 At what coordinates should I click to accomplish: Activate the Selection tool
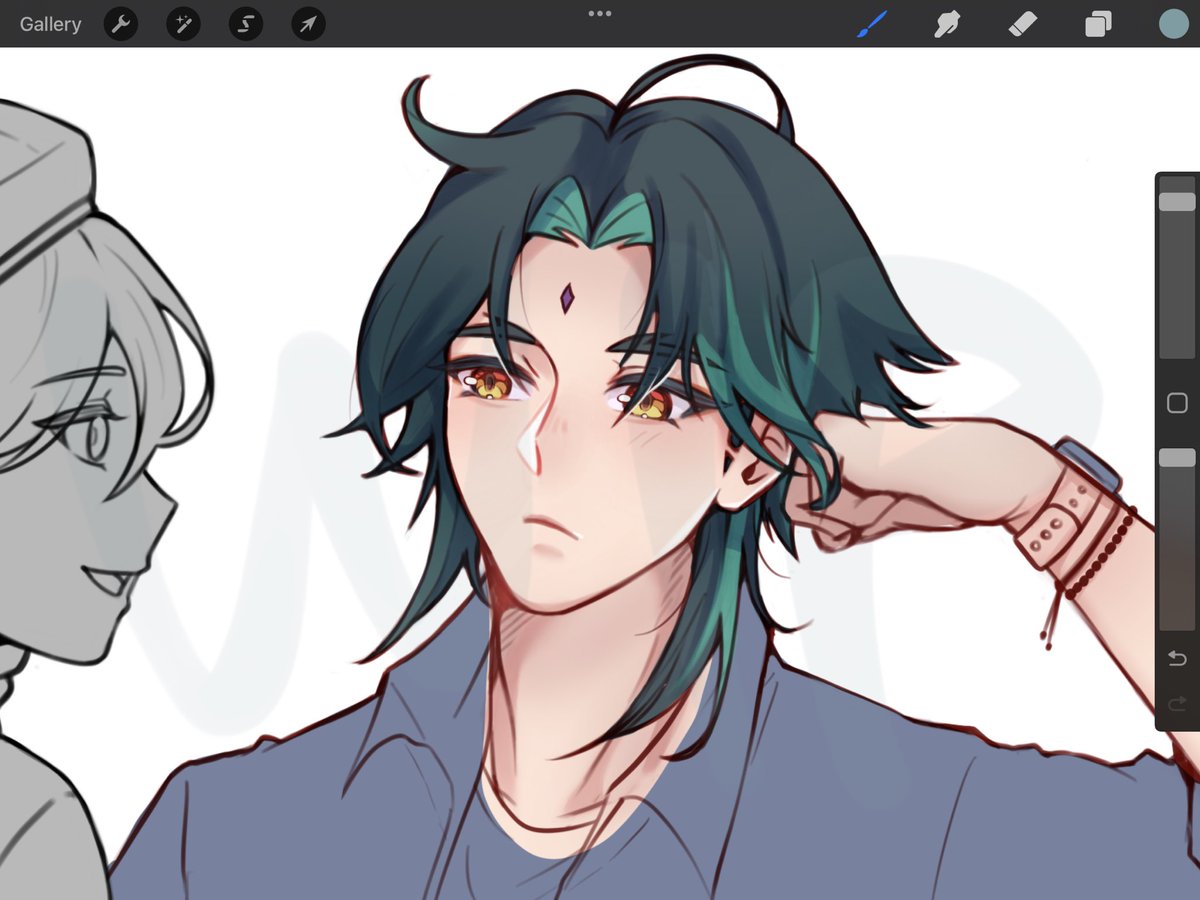pos(246,24)
